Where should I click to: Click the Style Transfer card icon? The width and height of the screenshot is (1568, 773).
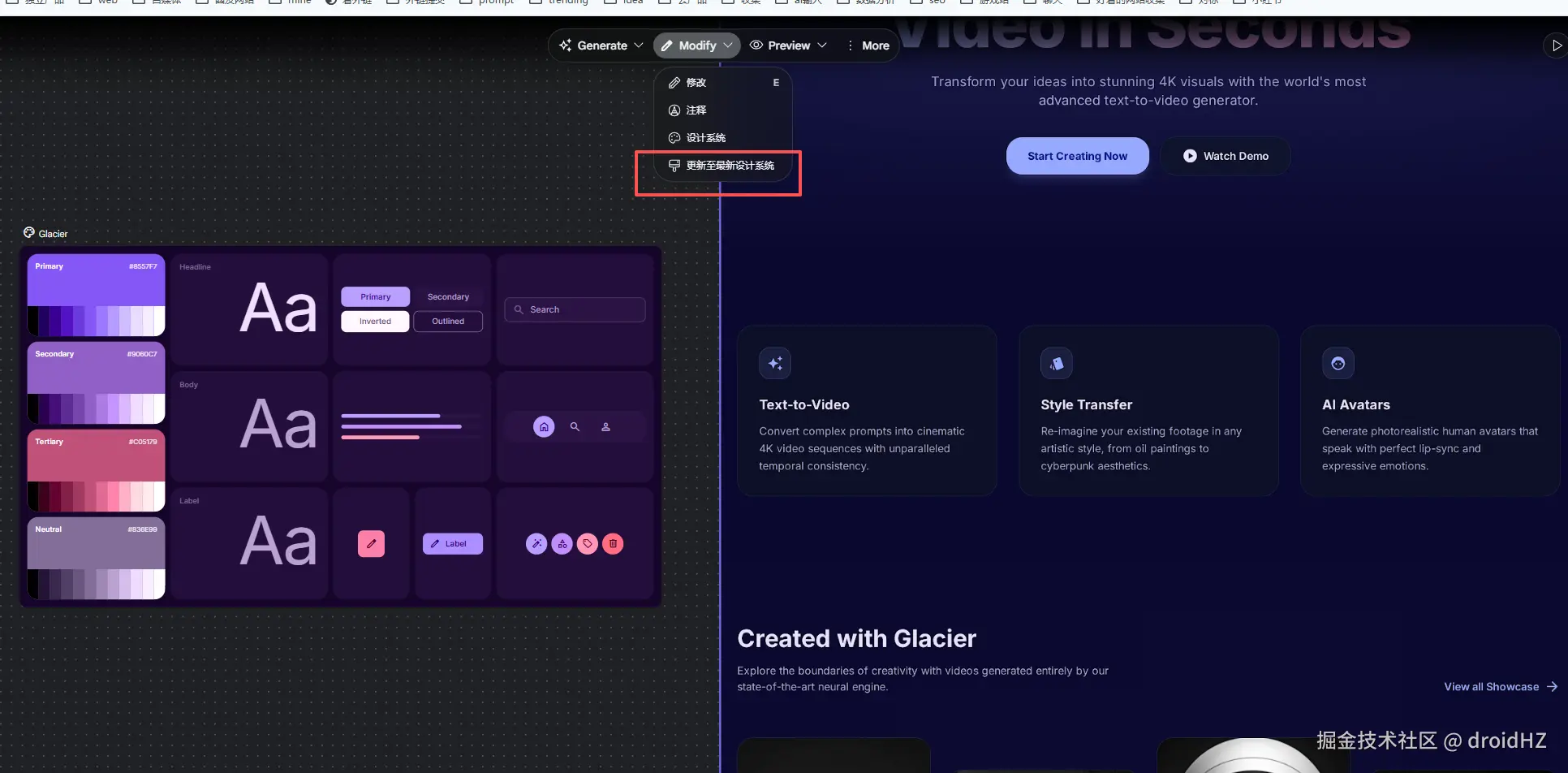(x=1057, y=363)
